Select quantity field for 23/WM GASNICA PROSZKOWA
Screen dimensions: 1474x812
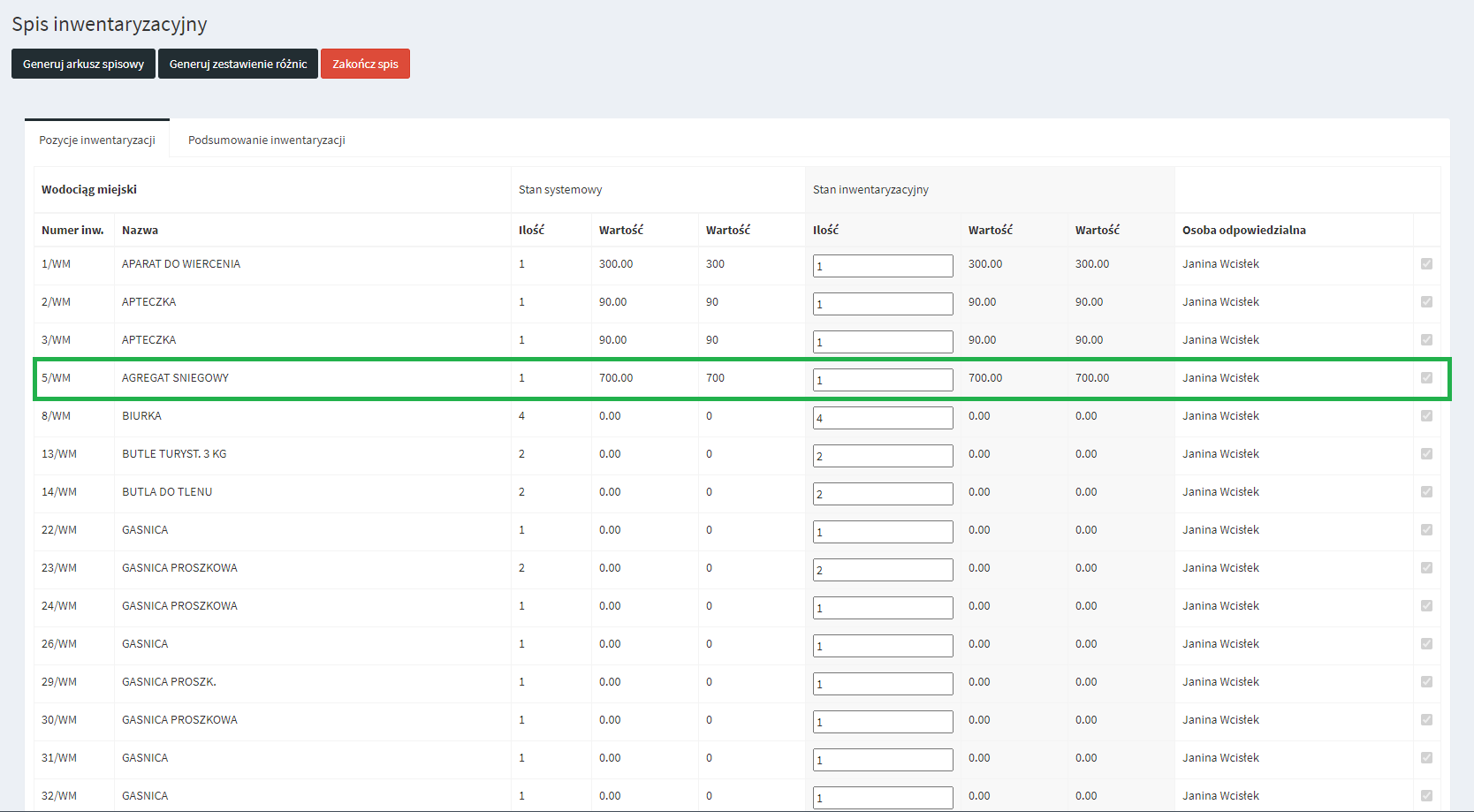[x=882, y=570]
